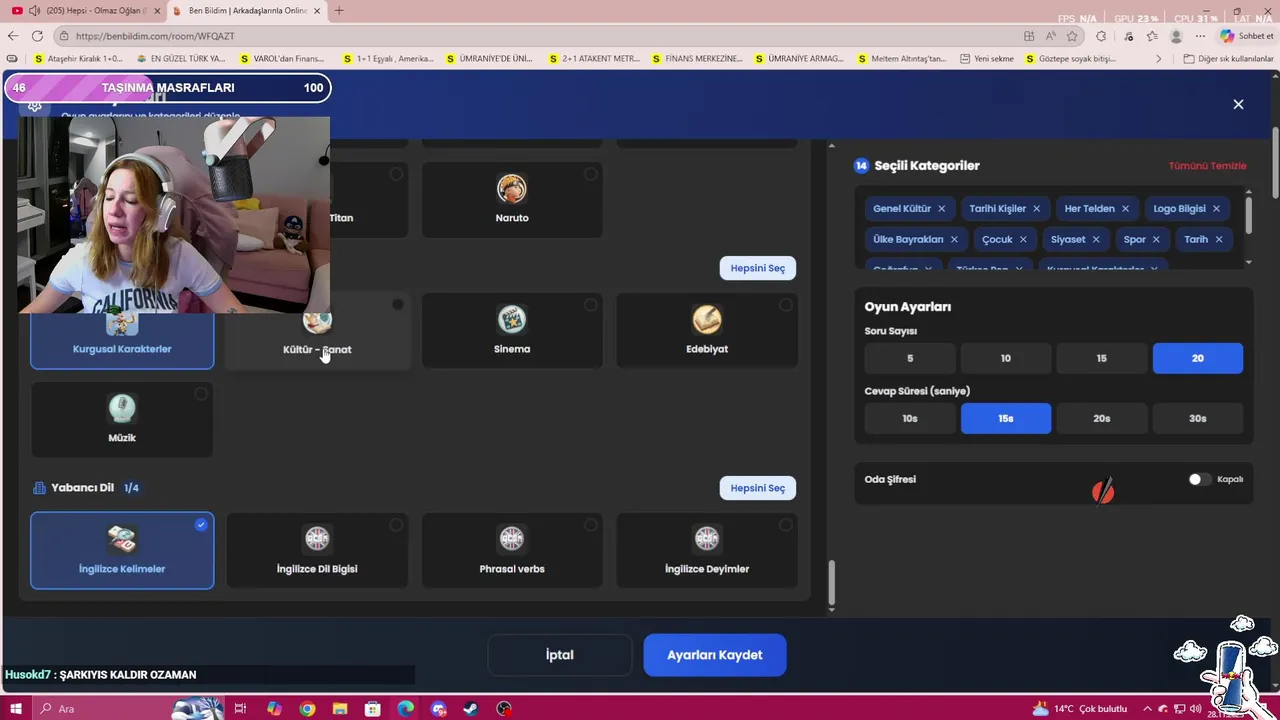
Task: Remove the Çocuk tag
Action: (x=1023, y=239)
